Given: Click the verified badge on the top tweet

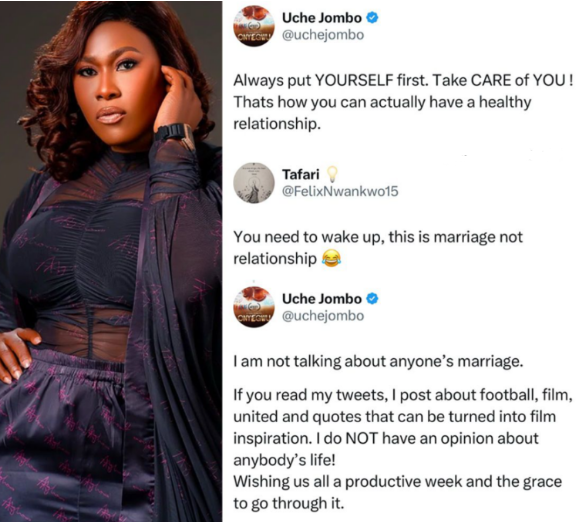Looking at the screenshot, I should click(x=372, y=18).
